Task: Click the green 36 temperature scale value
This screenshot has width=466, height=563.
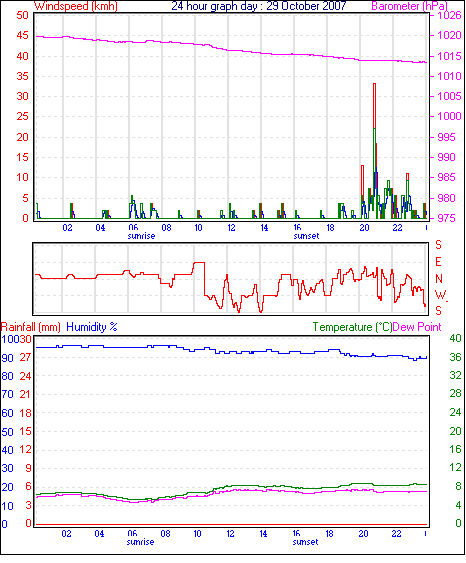Action: [456, 357]
